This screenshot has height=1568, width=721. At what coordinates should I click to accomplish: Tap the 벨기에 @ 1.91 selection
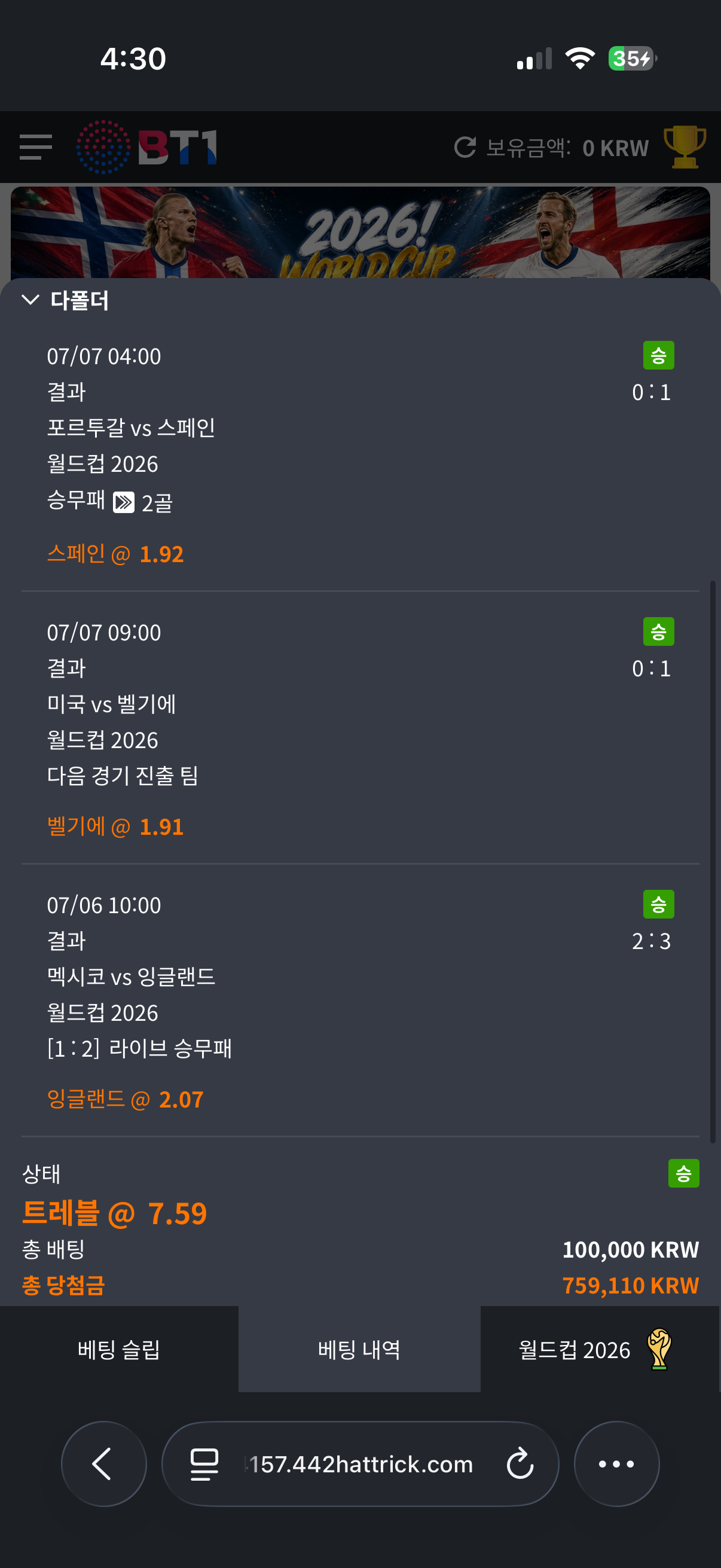(115, 826)
